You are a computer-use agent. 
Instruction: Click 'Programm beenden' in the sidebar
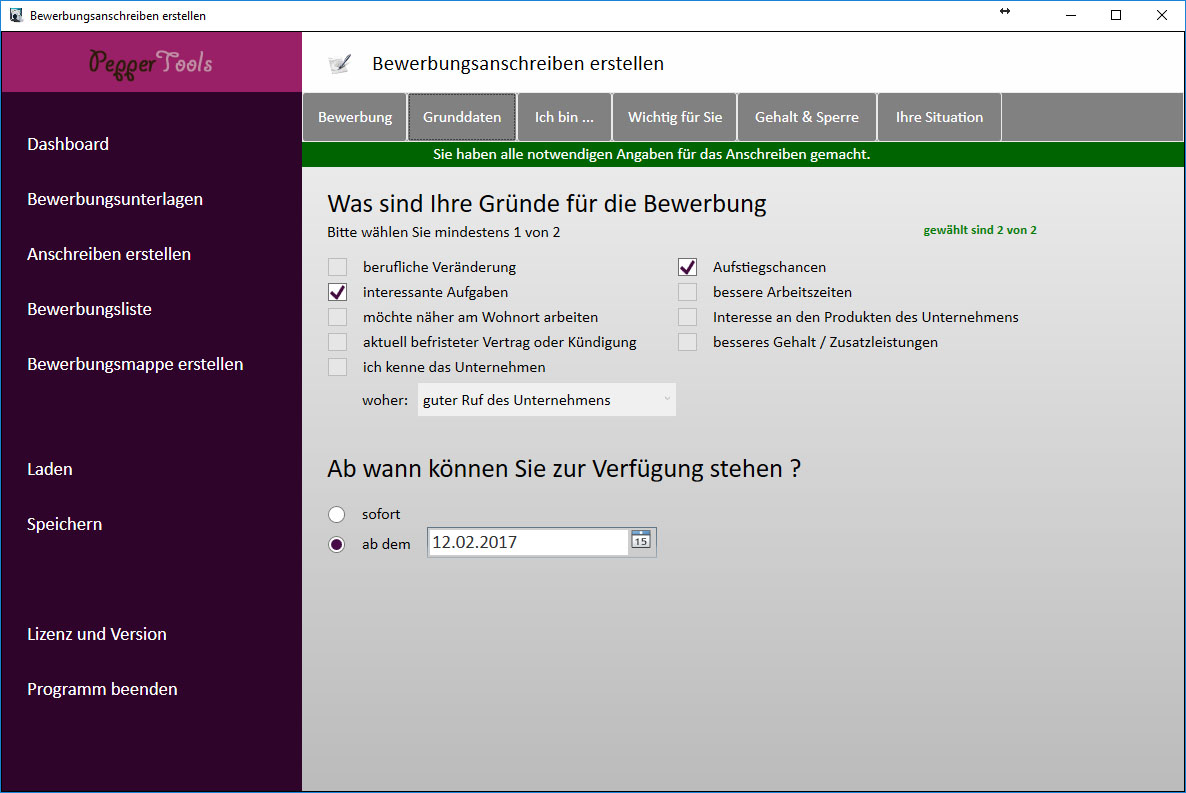point(102,689)
